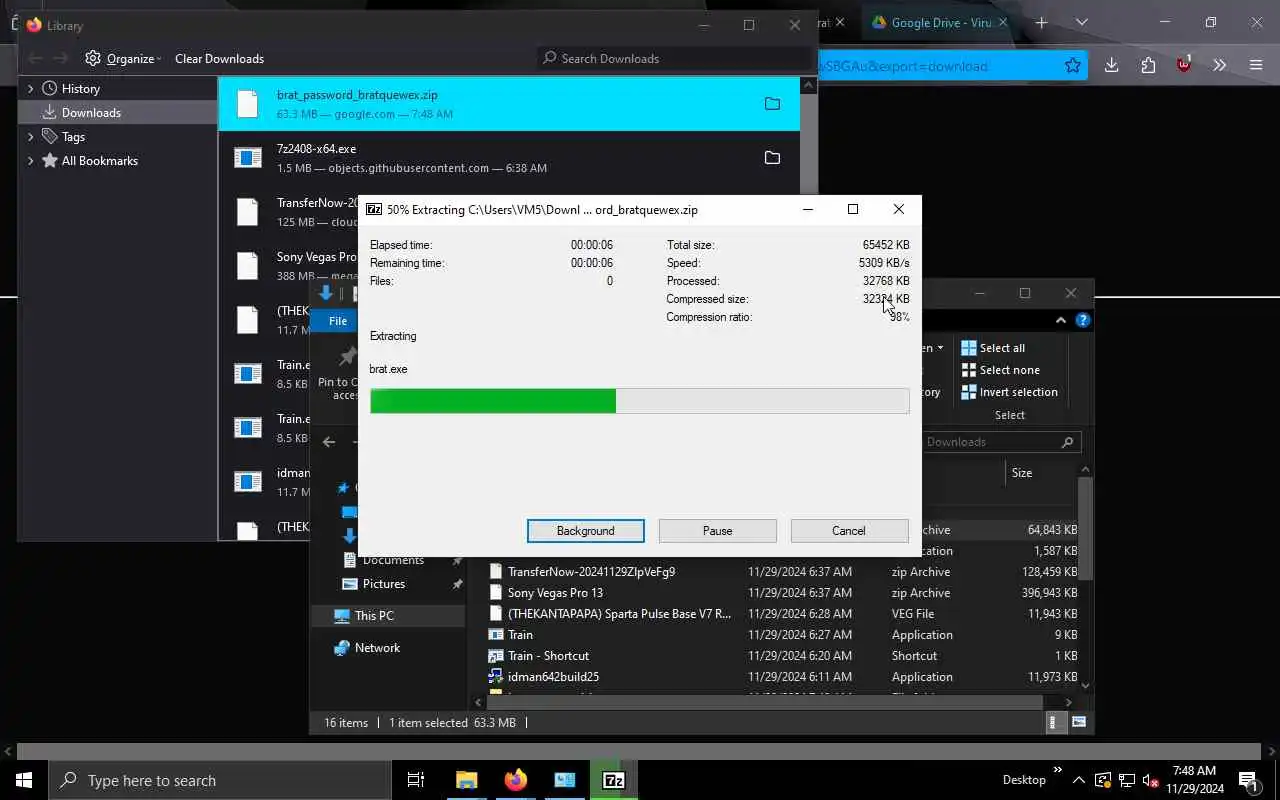Select brat_password_bratquewex.zip download entry
Viewport: 1280px width, 800px height.
(x=509, y=104)
